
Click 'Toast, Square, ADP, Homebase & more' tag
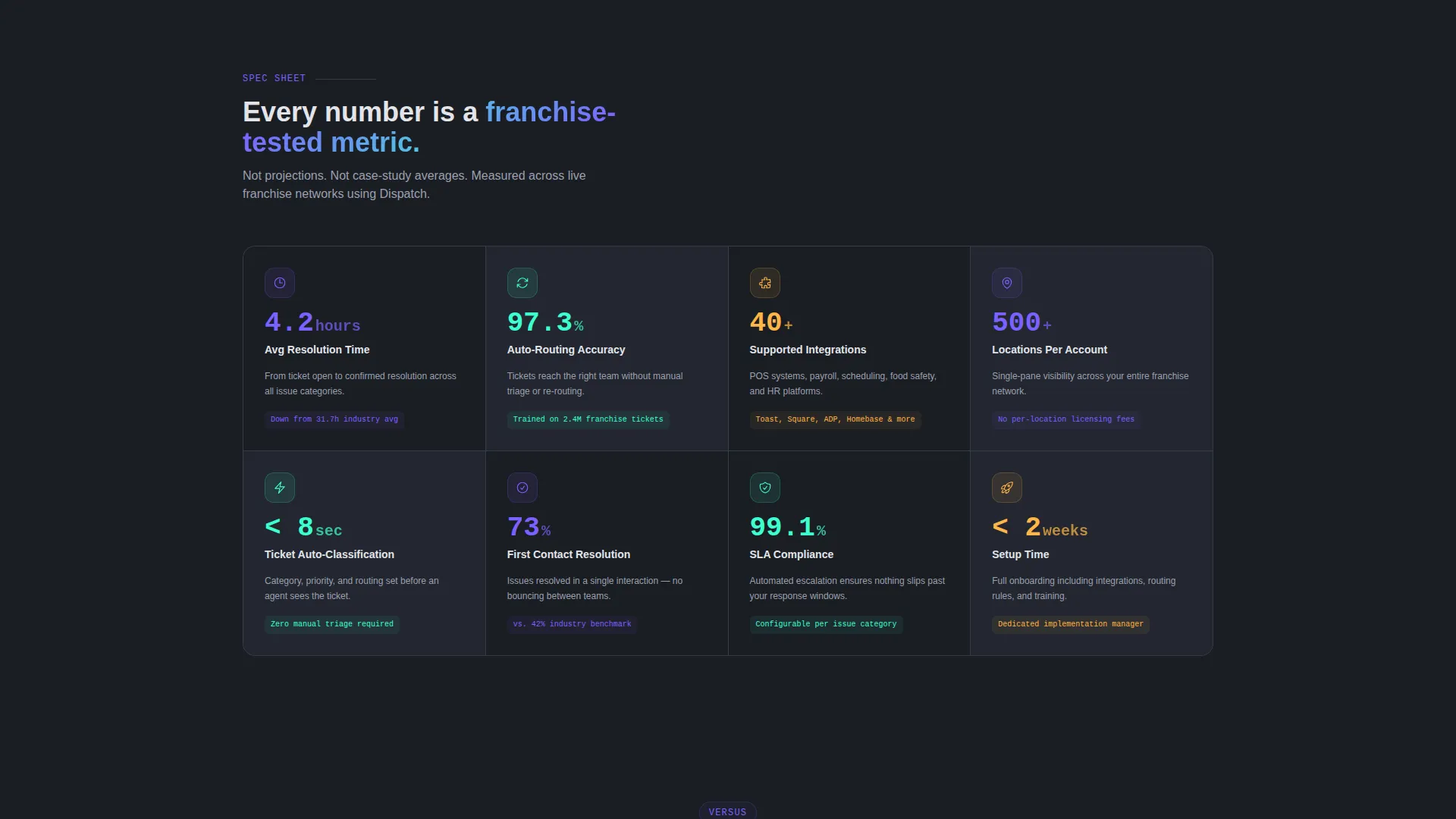click(x=835, y=419)
